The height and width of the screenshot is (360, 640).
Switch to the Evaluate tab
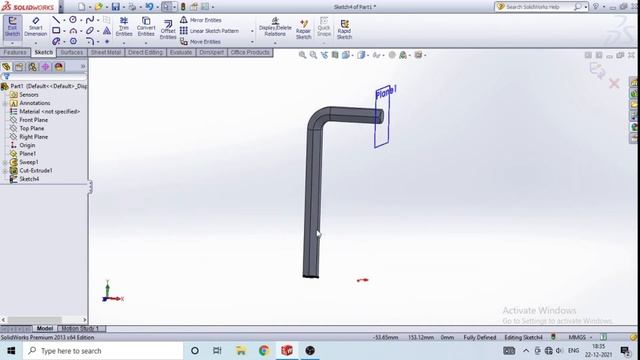(181, 52)
